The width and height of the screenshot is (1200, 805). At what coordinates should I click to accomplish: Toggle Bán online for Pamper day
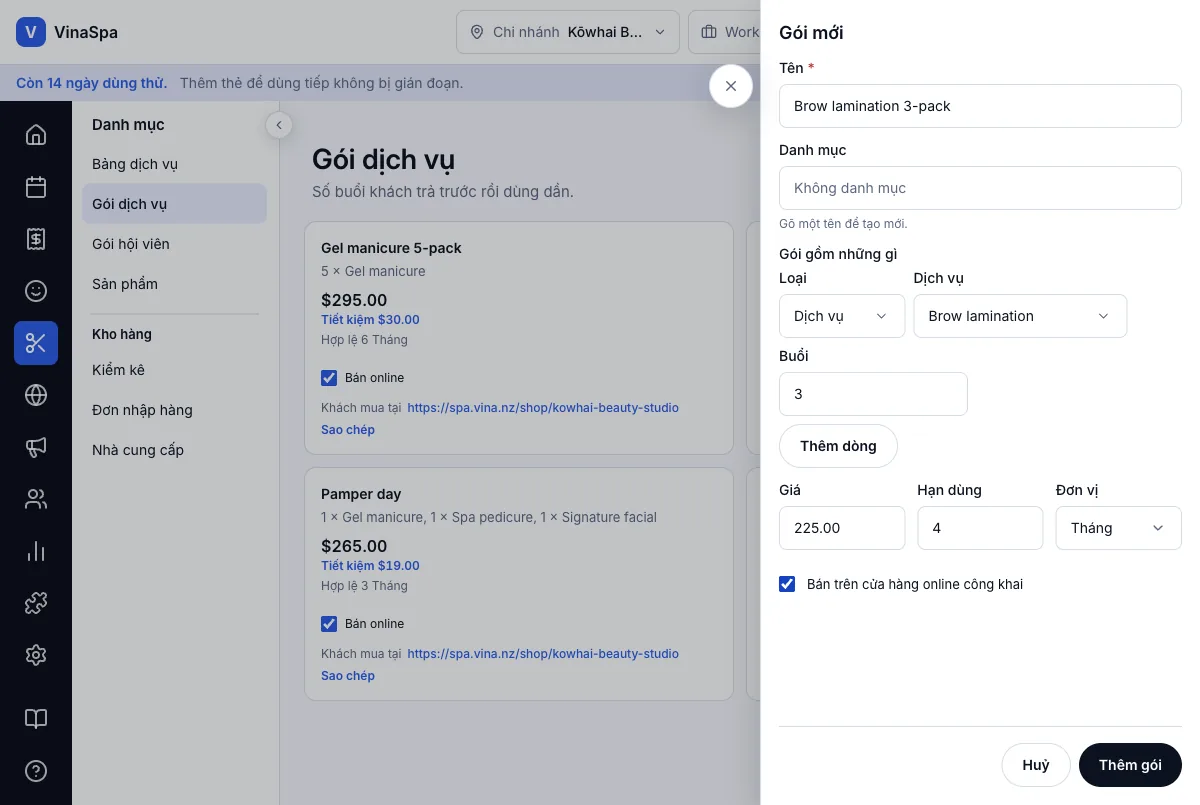click(329, 624)
